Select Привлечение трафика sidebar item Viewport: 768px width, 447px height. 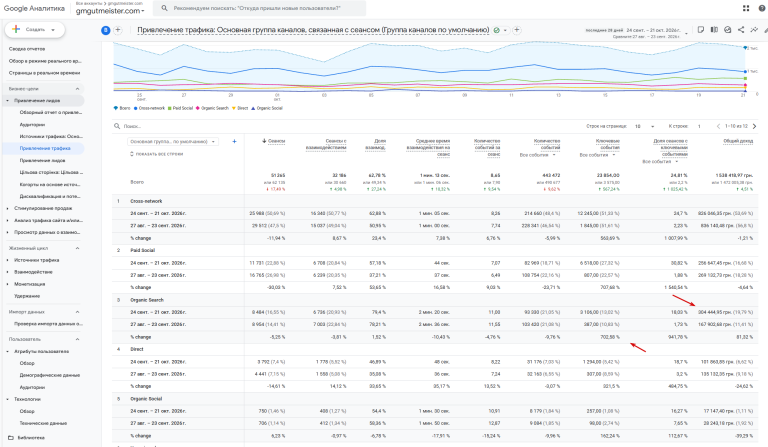[45, 148]
